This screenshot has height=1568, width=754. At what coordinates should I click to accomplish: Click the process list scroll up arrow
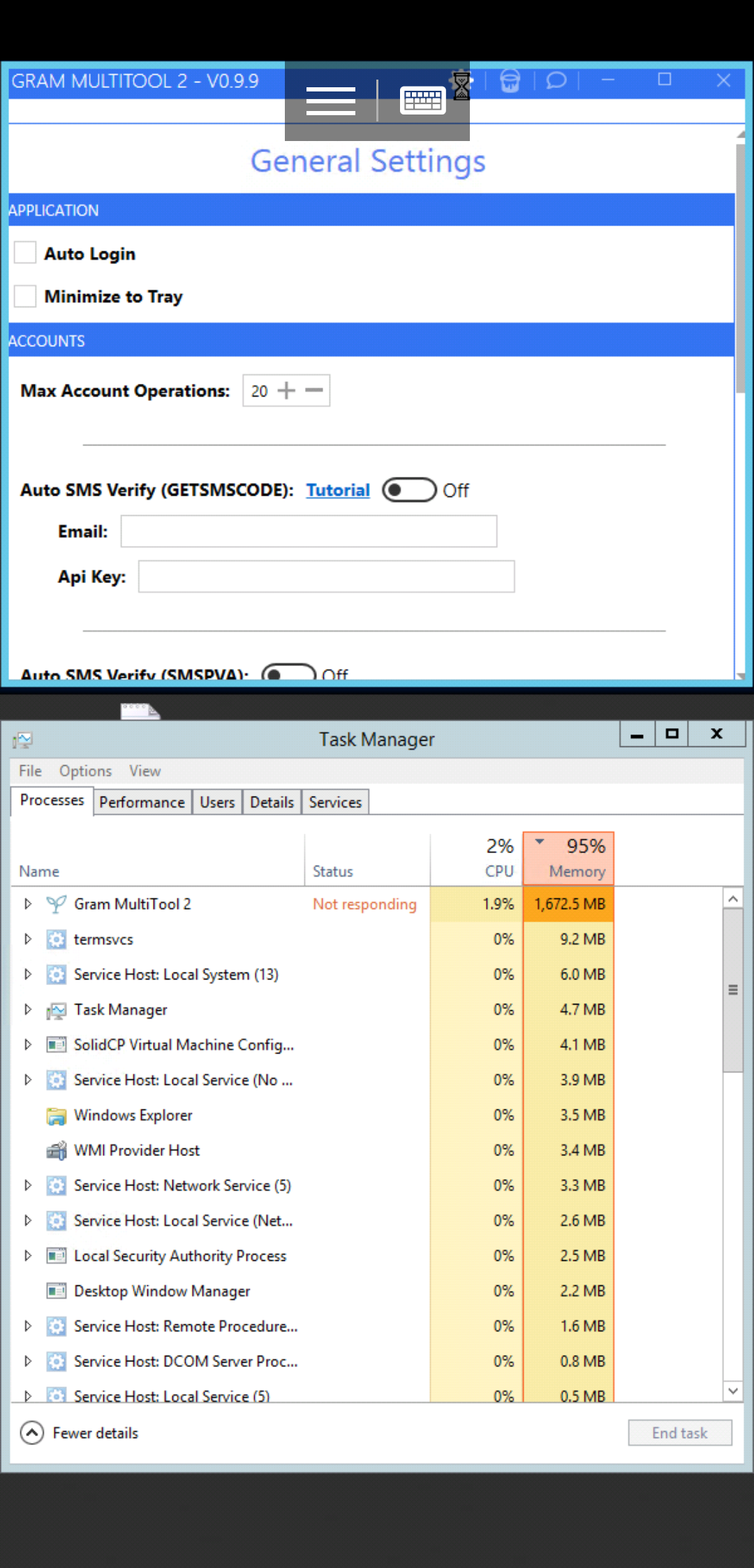(732, 898)
